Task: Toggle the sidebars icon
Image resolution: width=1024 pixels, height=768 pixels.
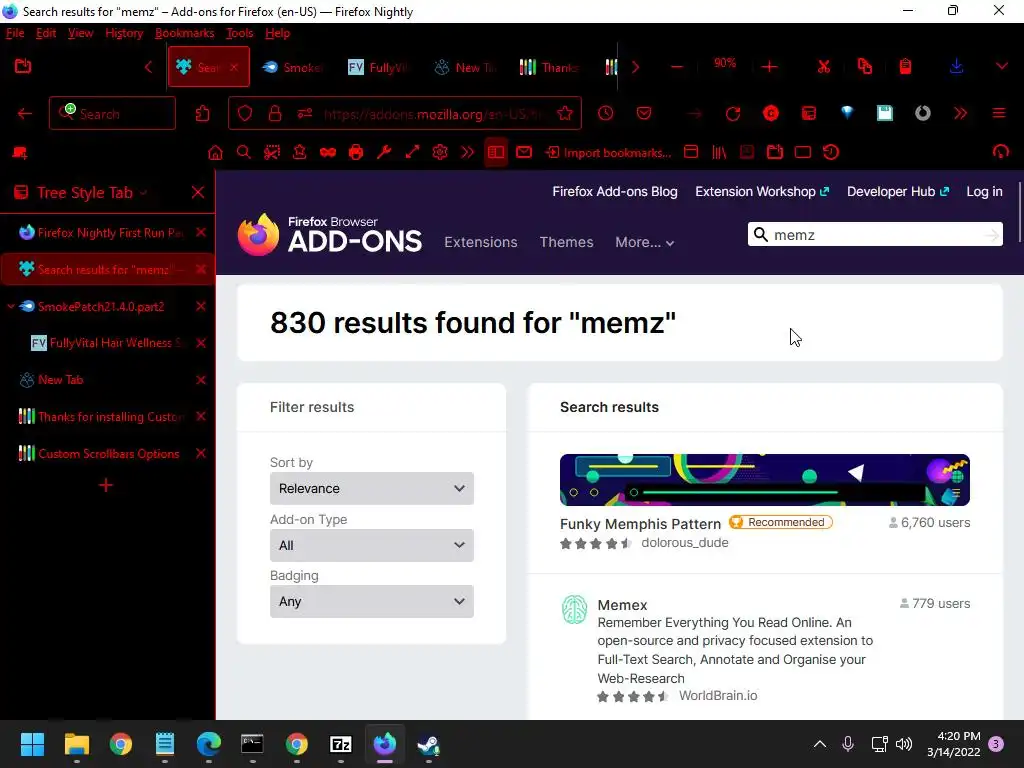Action: pos(496,153)
